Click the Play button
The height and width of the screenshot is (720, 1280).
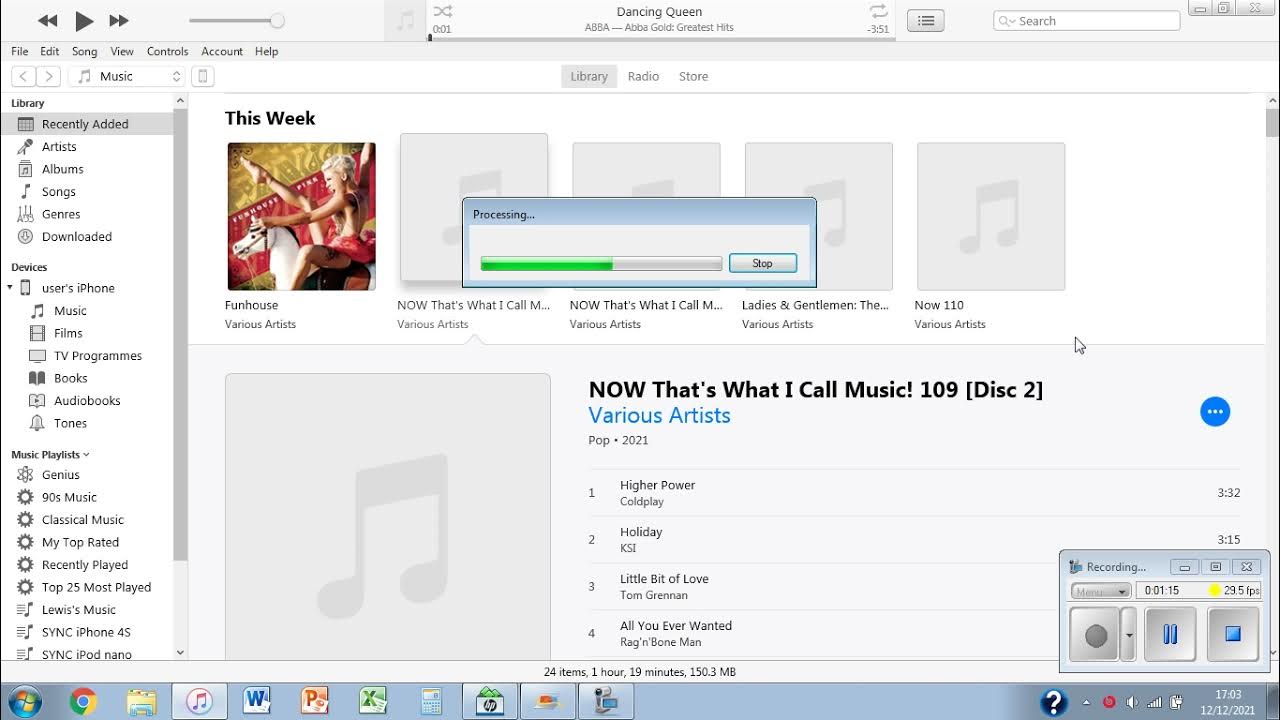[x=84, y=21]
